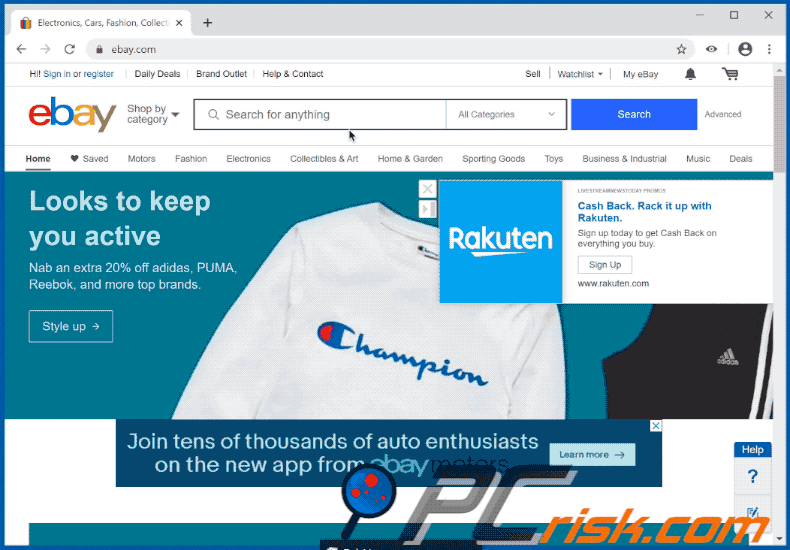
Task: Bookmark this page with the star icon
Action: point(681,49)
